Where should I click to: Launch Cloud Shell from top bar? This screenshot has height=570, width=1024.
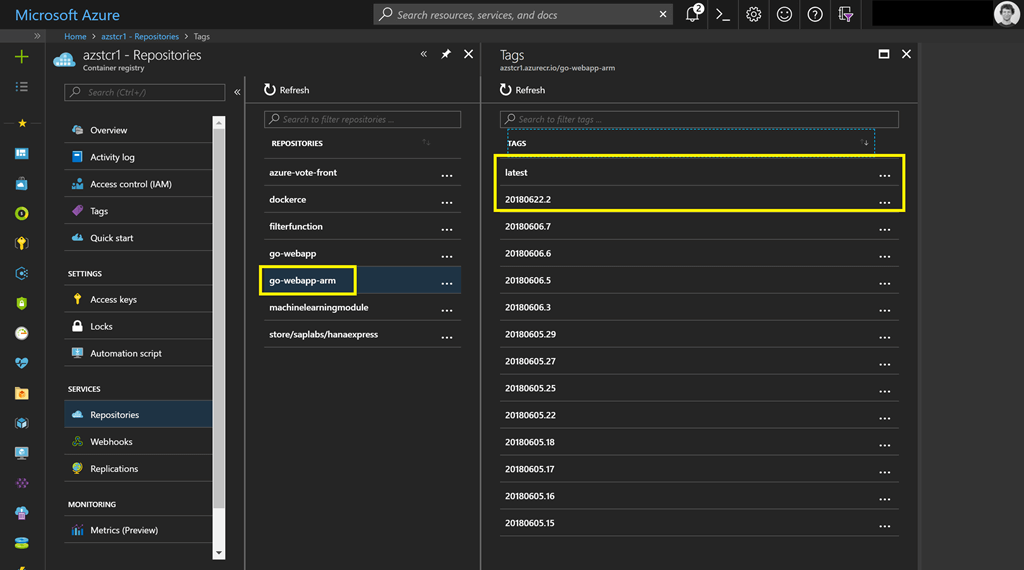point(723,14)
